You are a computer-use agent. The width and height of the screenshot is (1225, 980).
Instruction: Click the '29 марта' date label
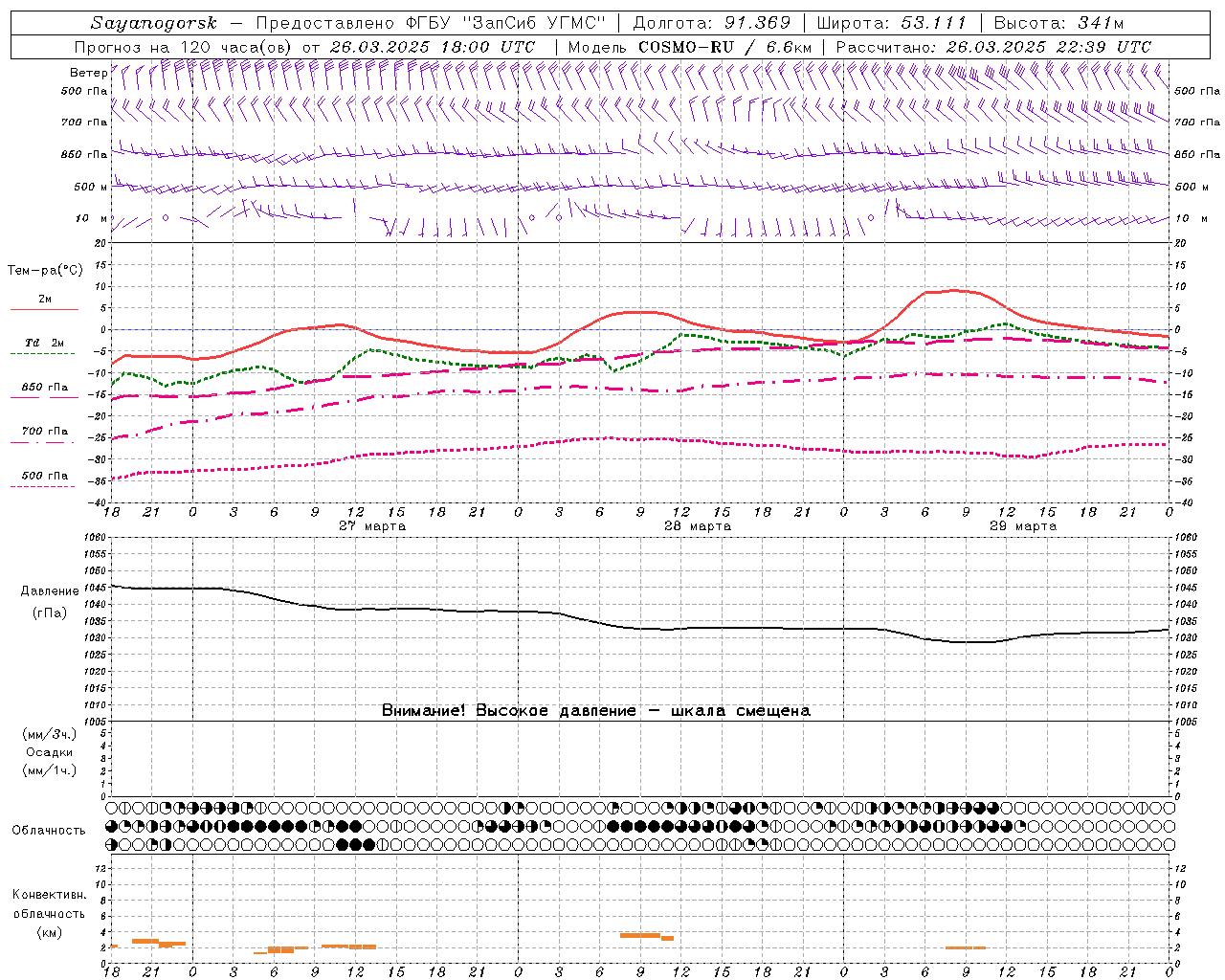(x=1023, y=526)
